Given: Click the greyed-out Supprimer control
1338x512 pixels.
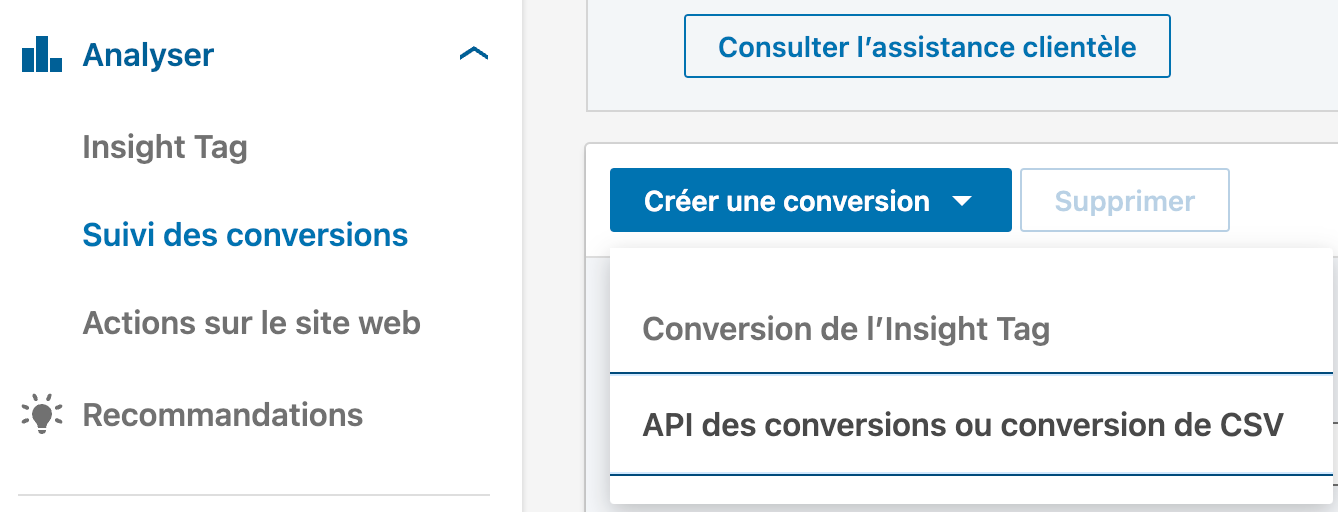Looking at the screenshot, I should point(1125,201).
